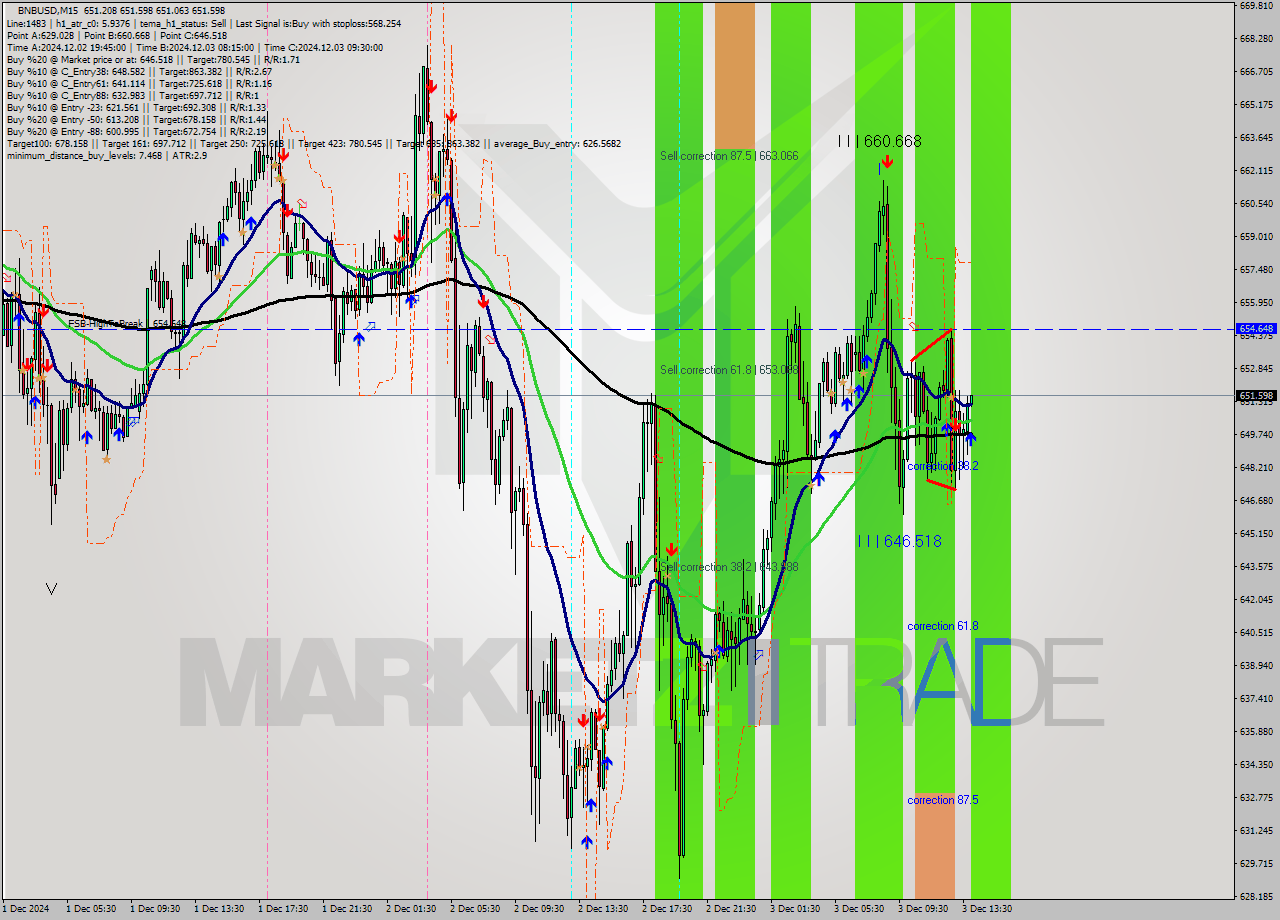
Task: Select the blue 'correction 61.8' label
Action: [942, 625]
